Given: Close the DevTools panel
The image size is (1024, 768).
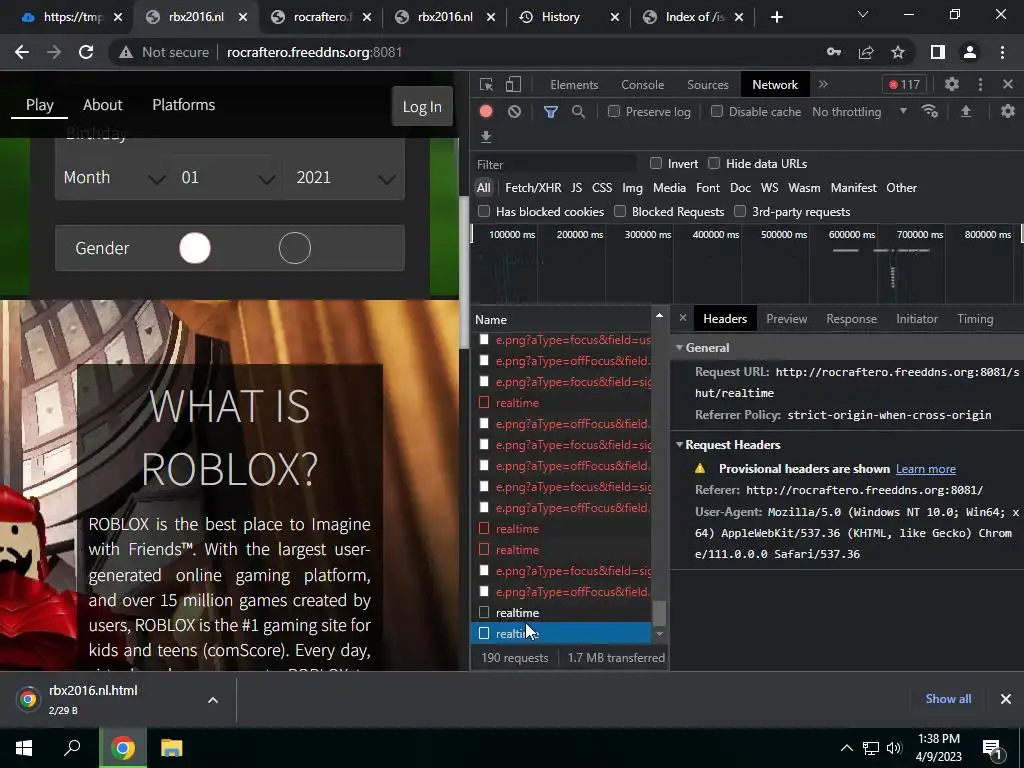Looking at the screenshot, I should click(x=1008, y=84).
